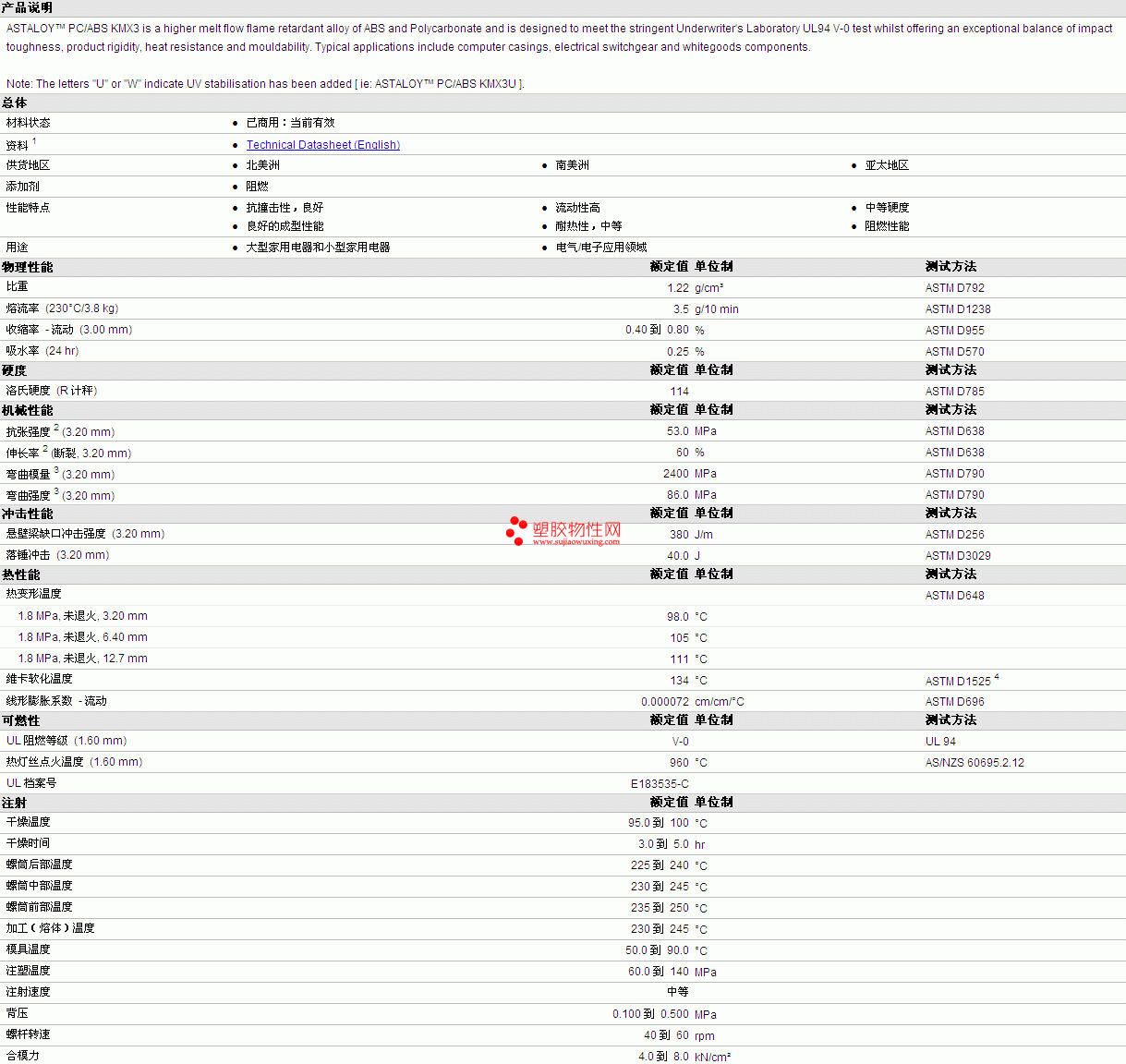Select the 北美洲 region entry
Image resolution: width=1126 pixels, height=1064 pixels.
tap(262, 165)
